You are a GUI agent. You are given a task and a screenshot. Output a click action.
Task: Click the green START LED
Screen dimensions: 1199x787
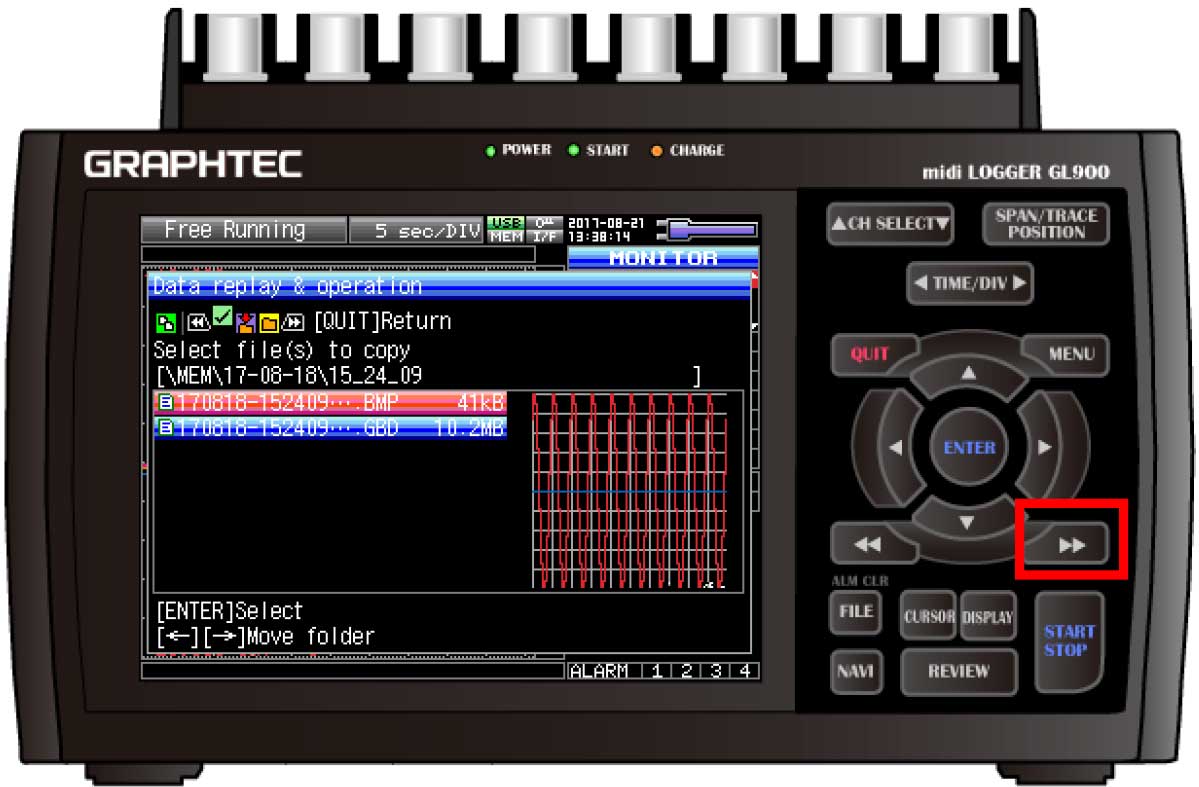click(574, 150)
